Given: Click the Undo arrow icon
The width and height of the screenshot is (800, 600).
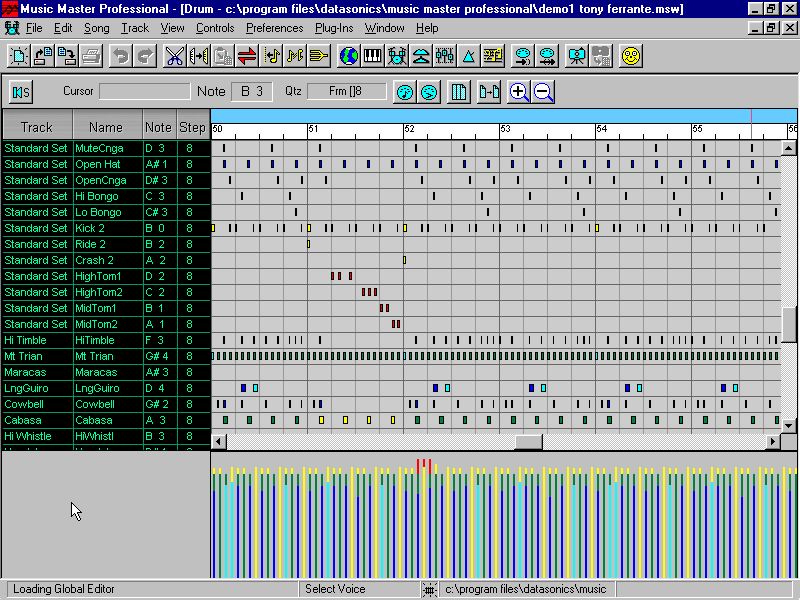Looking at the screenshot, I should coord(121,56).
